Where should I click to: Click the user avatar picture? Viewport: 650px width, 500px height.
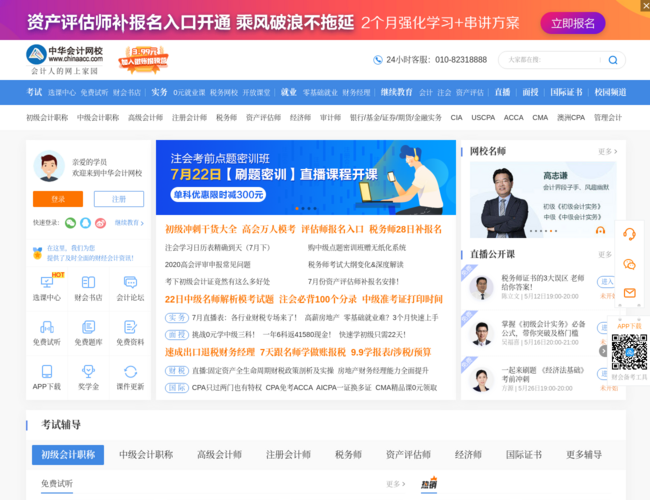49,166
